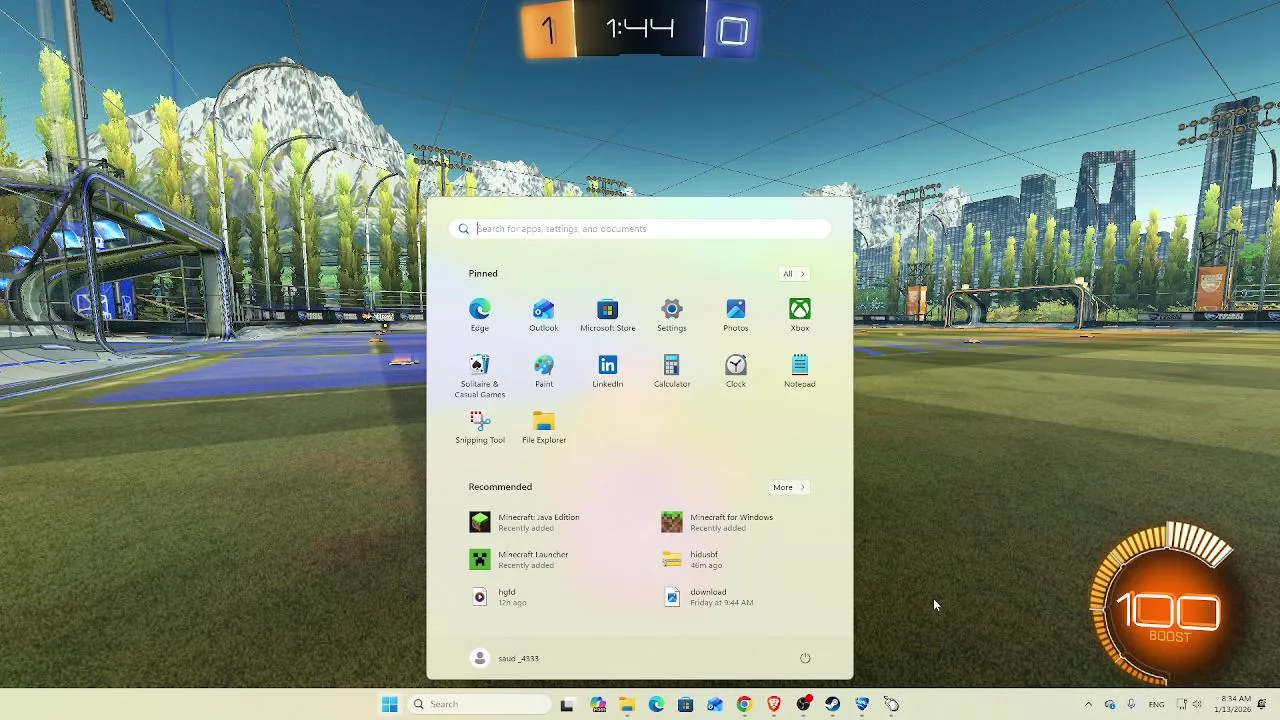Open pinned File Explorer in Start menu
Image resolution: width=1280 pixels, height=720 pixels.
(x=544, y=427)
